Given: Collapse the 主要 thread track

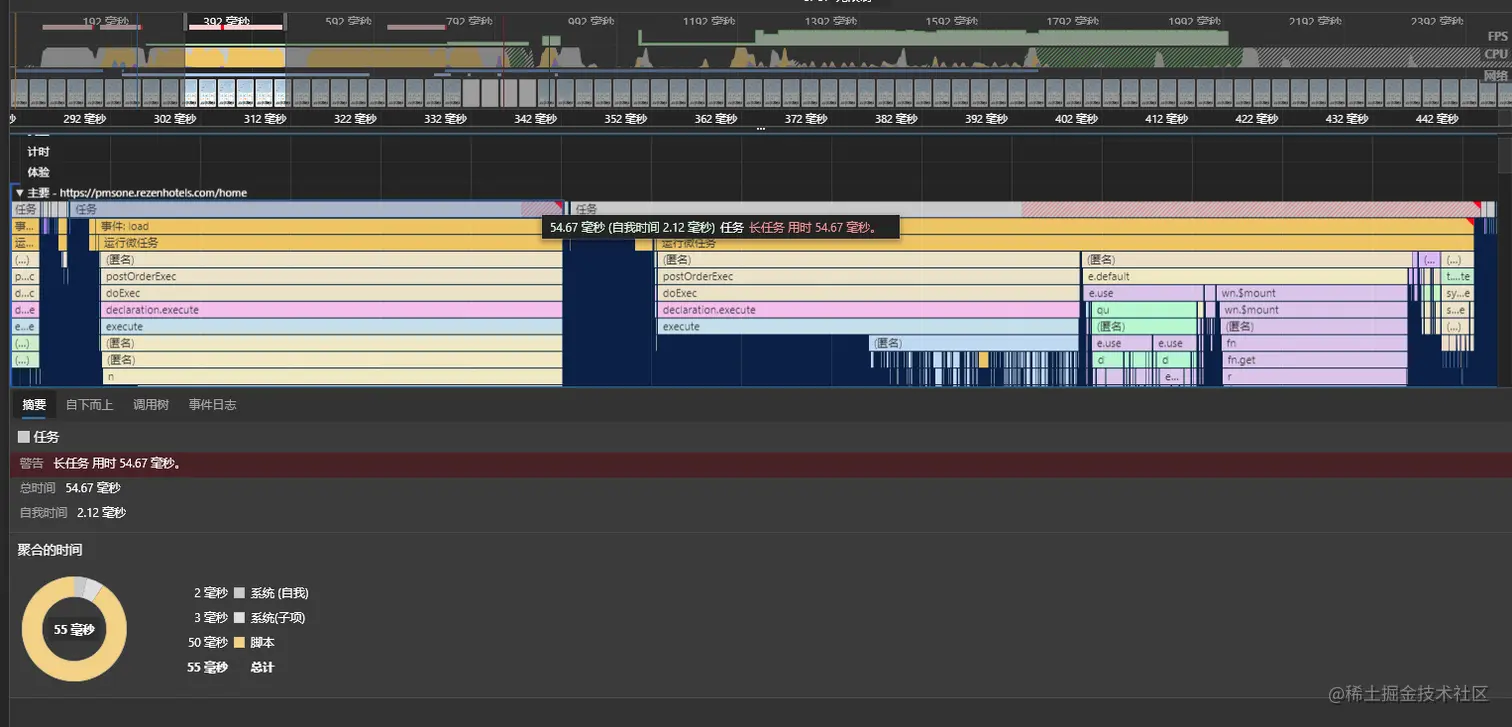Looking at the screenshot, I should (19, 192).
